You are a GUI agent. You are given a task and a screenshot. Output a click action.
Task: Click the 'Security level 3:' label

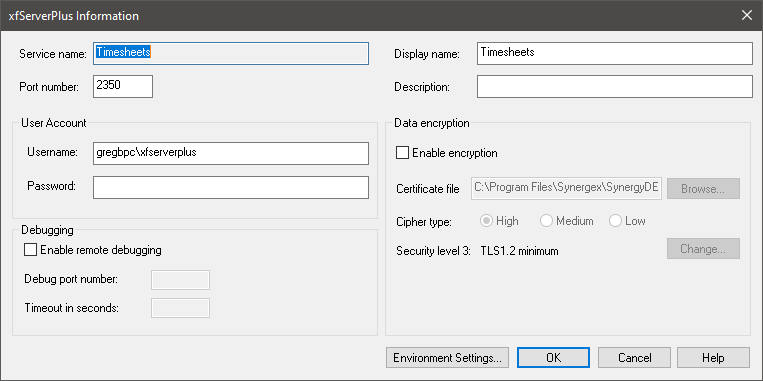pos(434,251)
